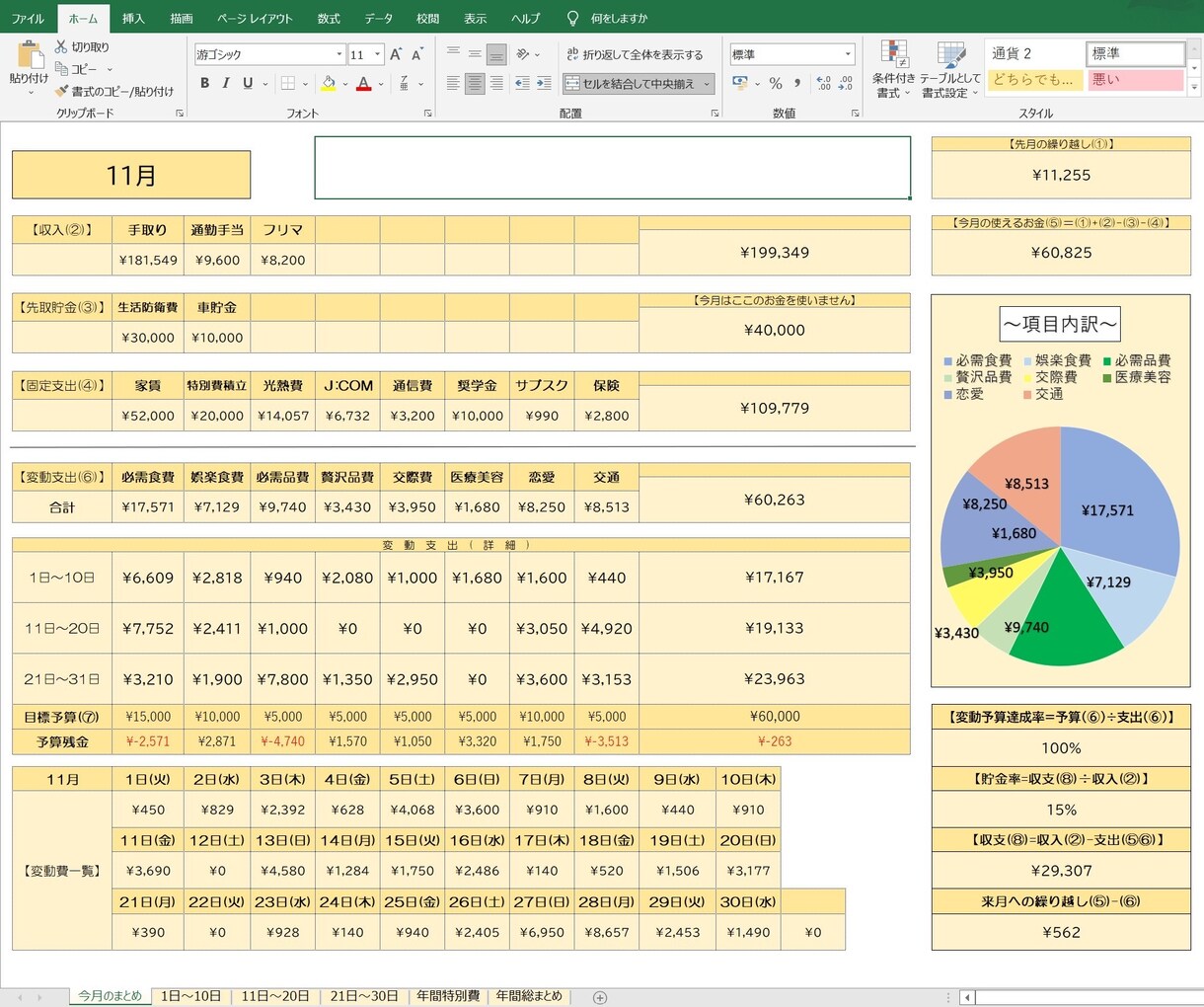Image resolution: width=1204 pixels, height=1007 pixels.
Task: Click the decrease font size icon
Action: 417,54
